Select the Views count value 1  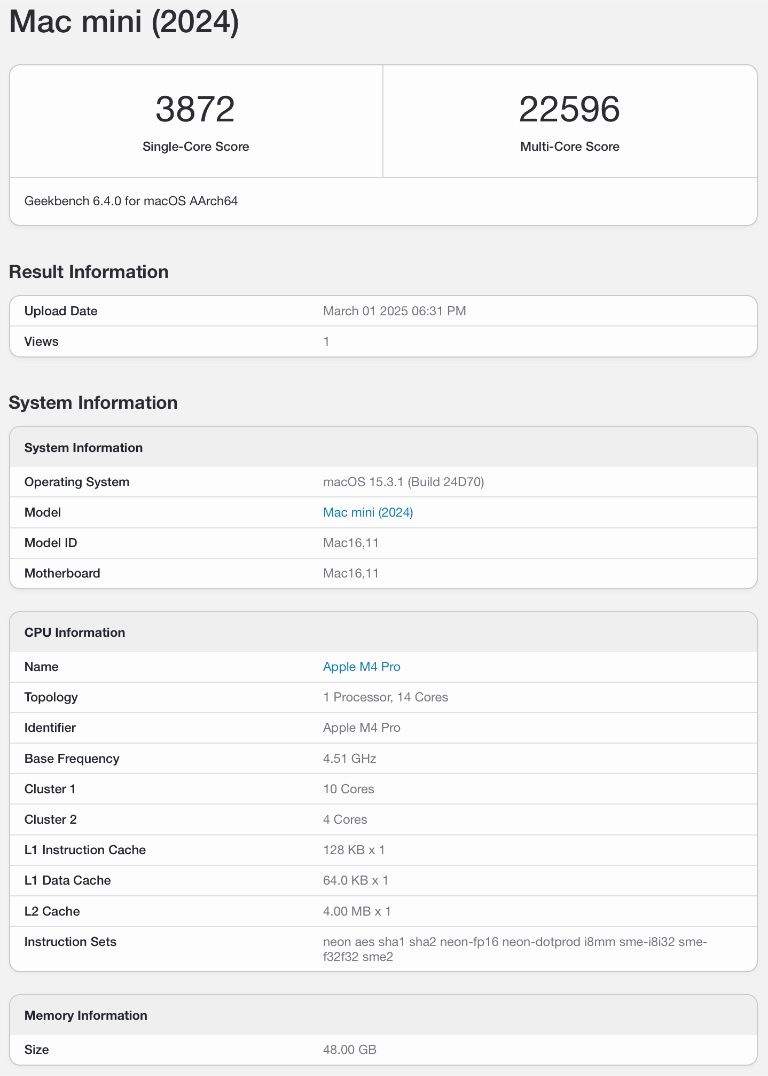326,342
